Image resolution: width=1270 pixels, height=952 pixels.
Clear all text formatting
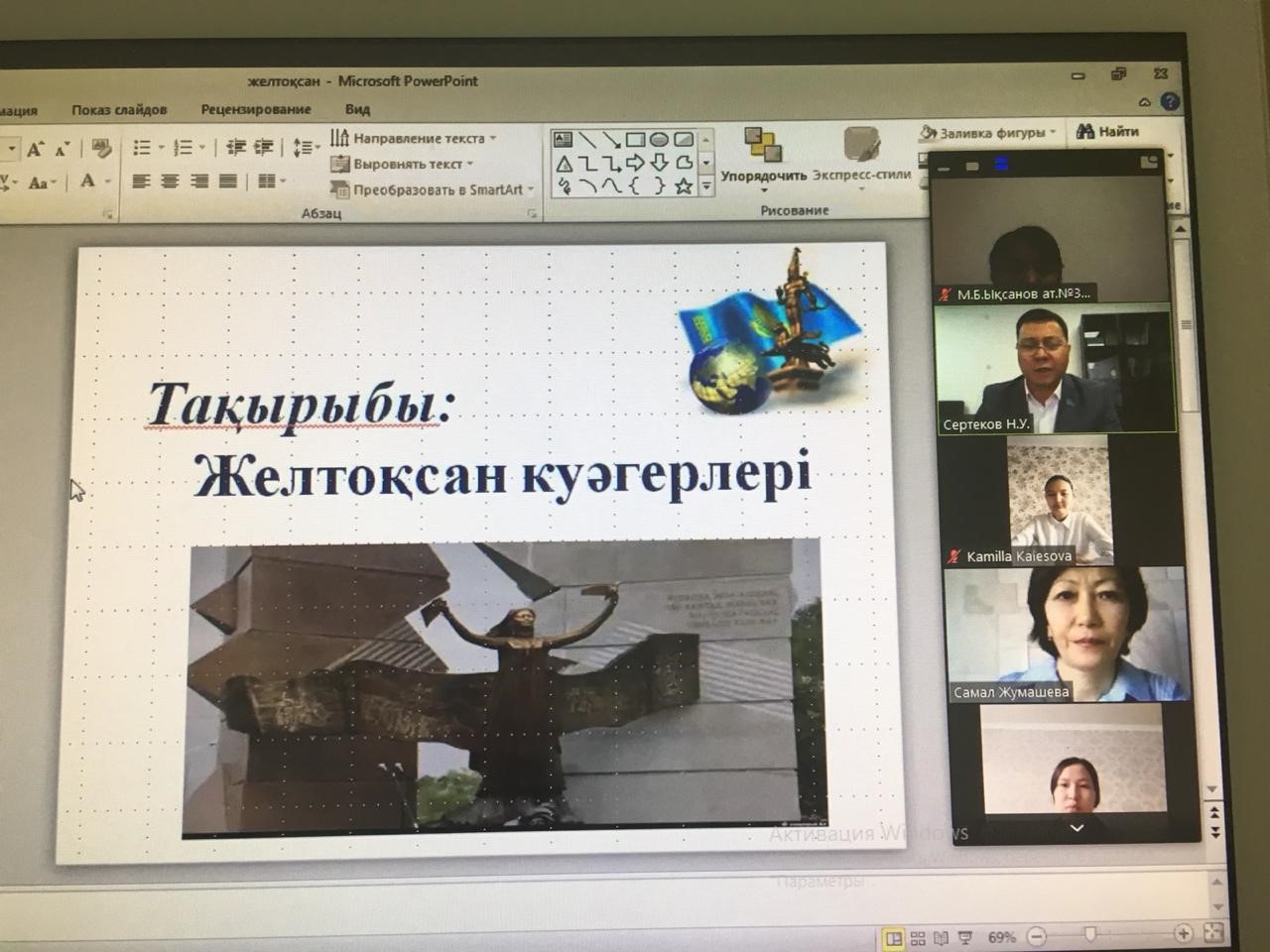click(100, 148)
